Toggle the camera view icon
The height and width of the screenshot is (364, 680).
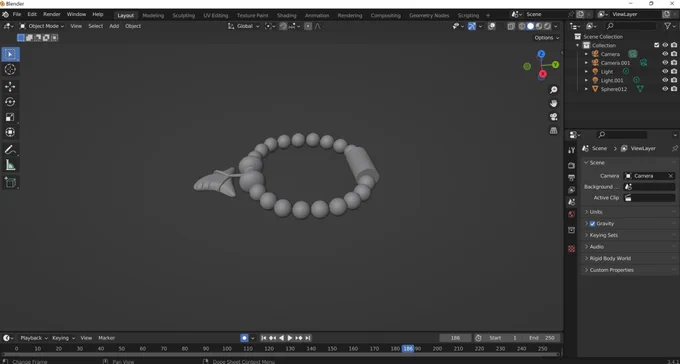pos(553,117)
